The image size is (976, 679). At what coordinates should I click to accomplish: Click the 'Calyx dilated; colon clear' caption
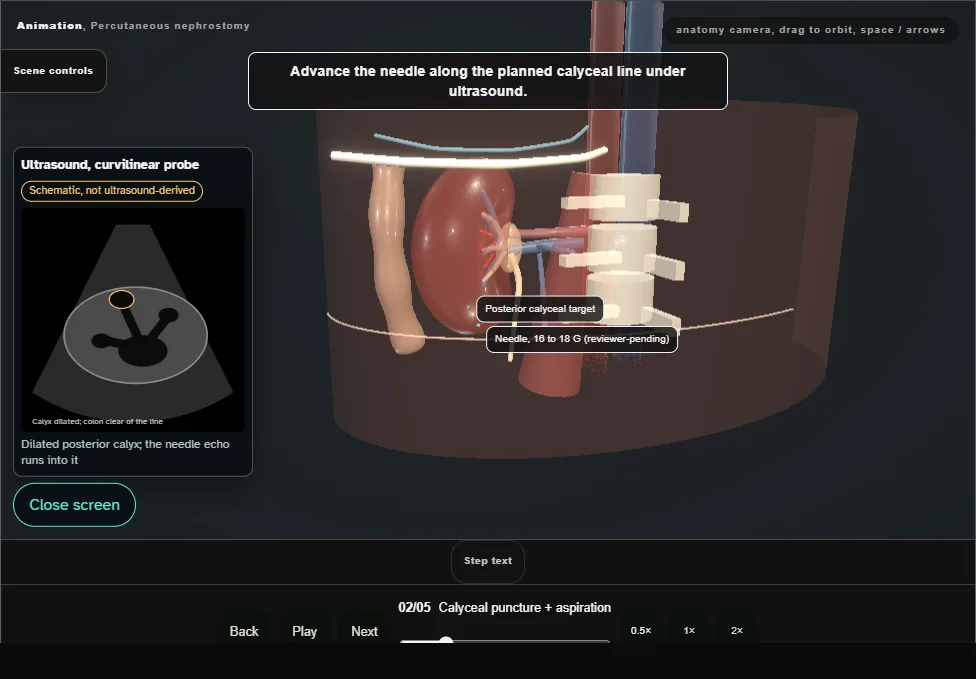point(98,421)
